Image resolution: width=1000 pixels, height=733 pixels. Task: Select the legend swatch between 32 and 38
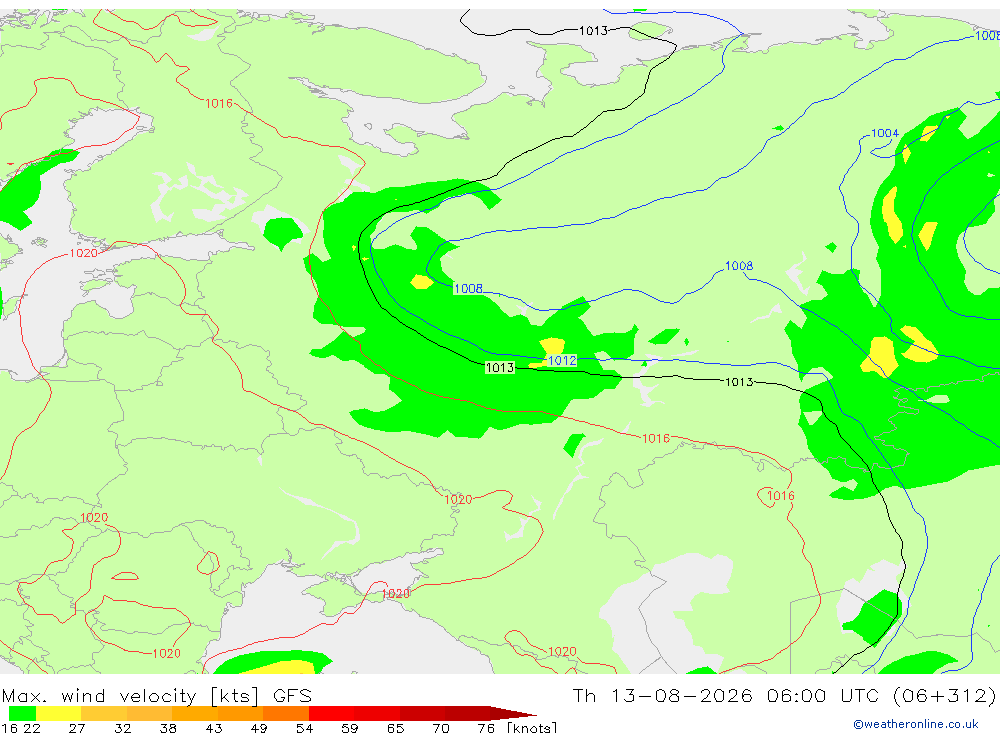click(x=149, y=713)
